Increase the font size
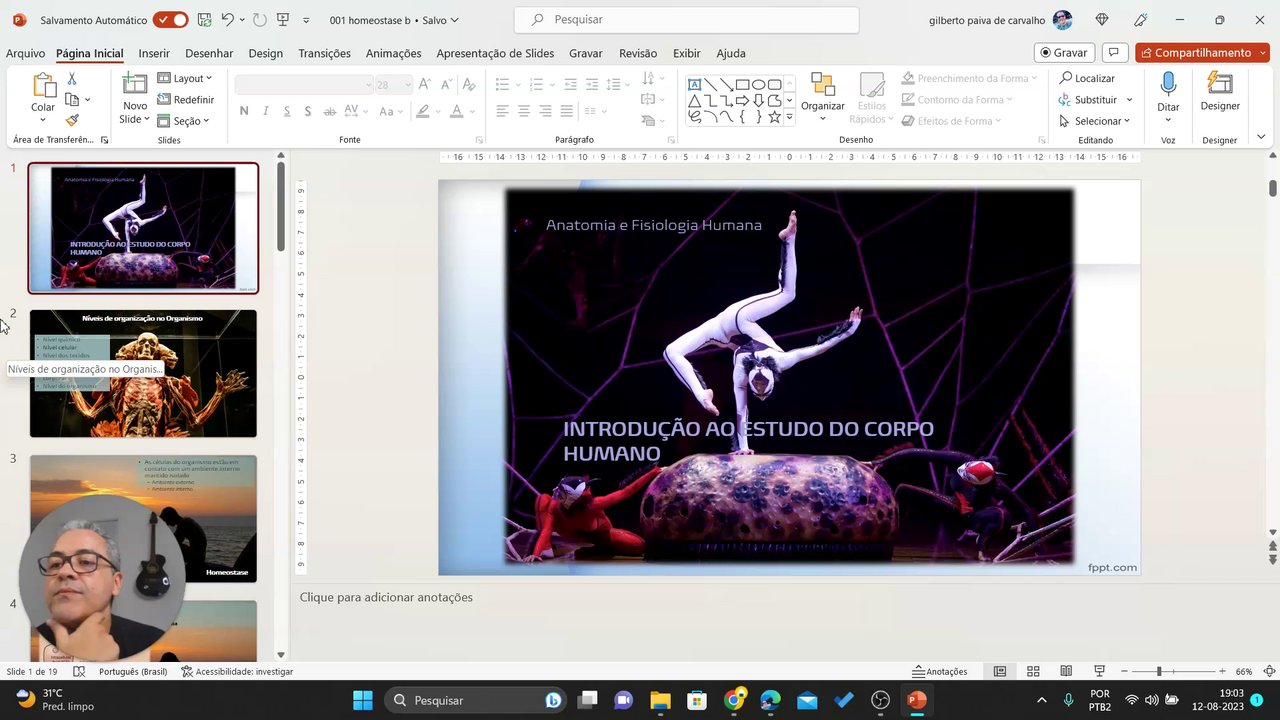The width and height of the screenshot is (1280, 720). click(424, 85)
